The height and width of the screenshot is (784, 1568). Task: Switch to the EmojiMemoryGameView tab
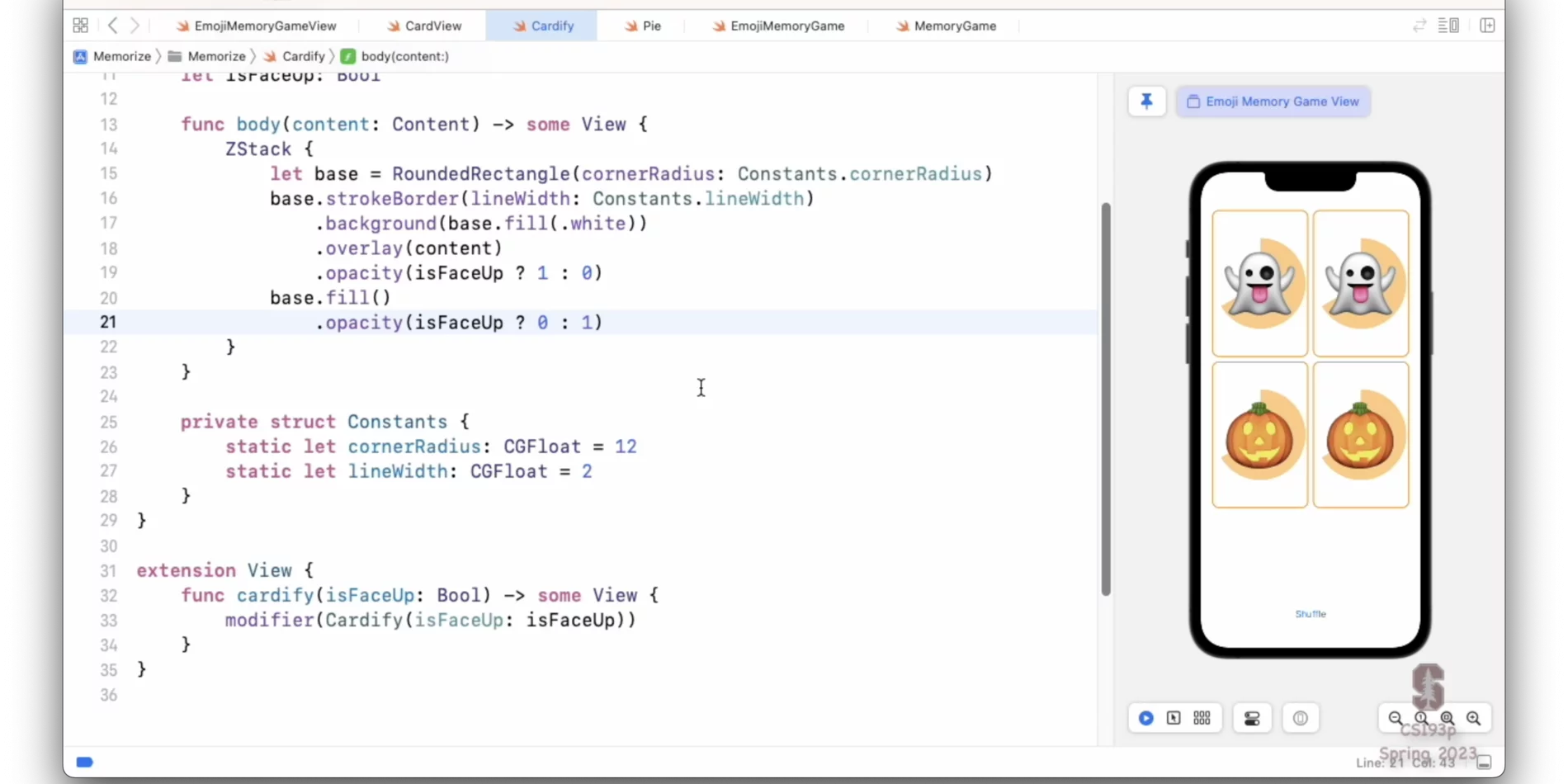pyautogui.click(x=256, y=26)
